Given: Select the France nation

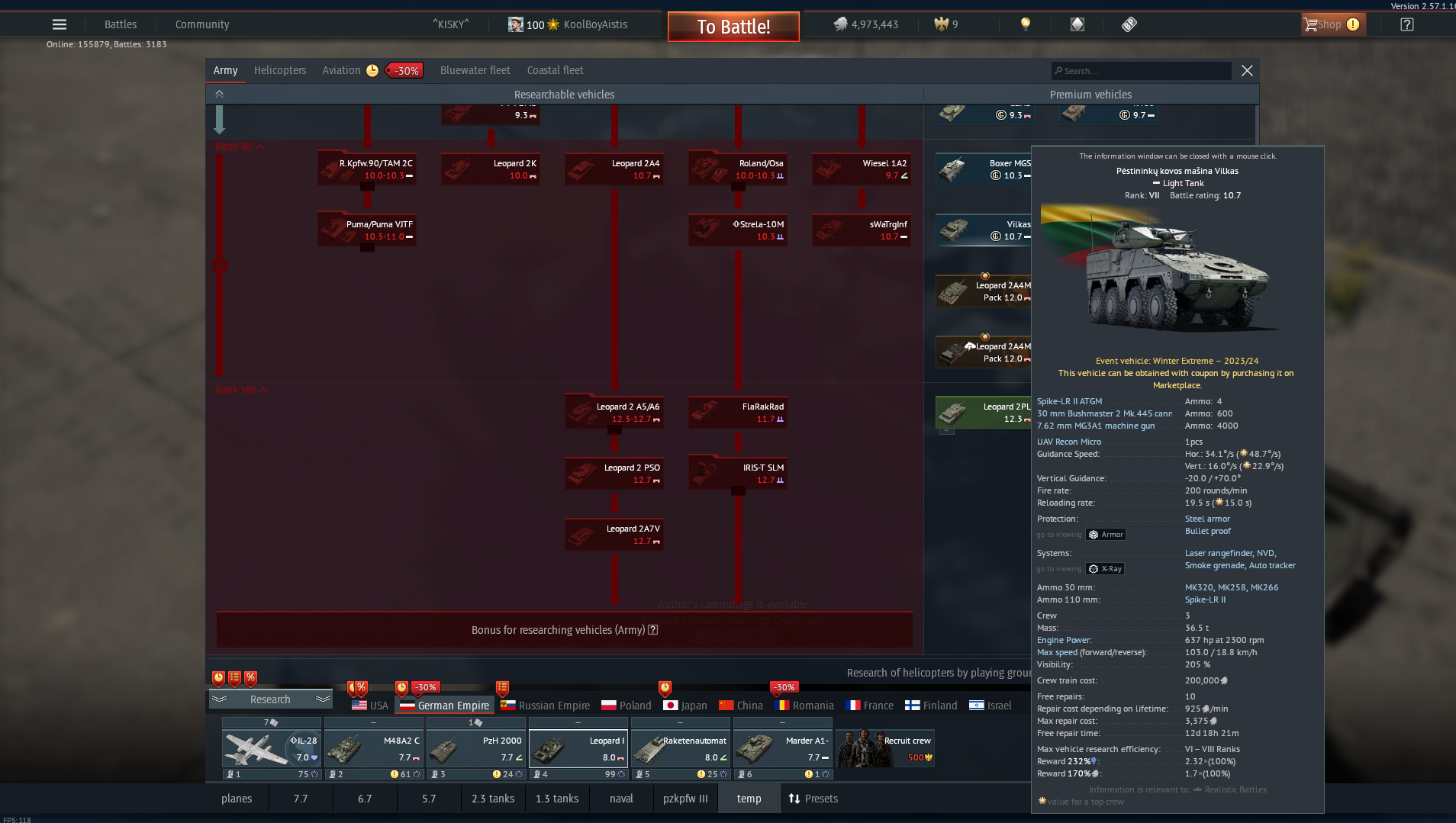Looking at the screenshot, I should pos(869,706).
